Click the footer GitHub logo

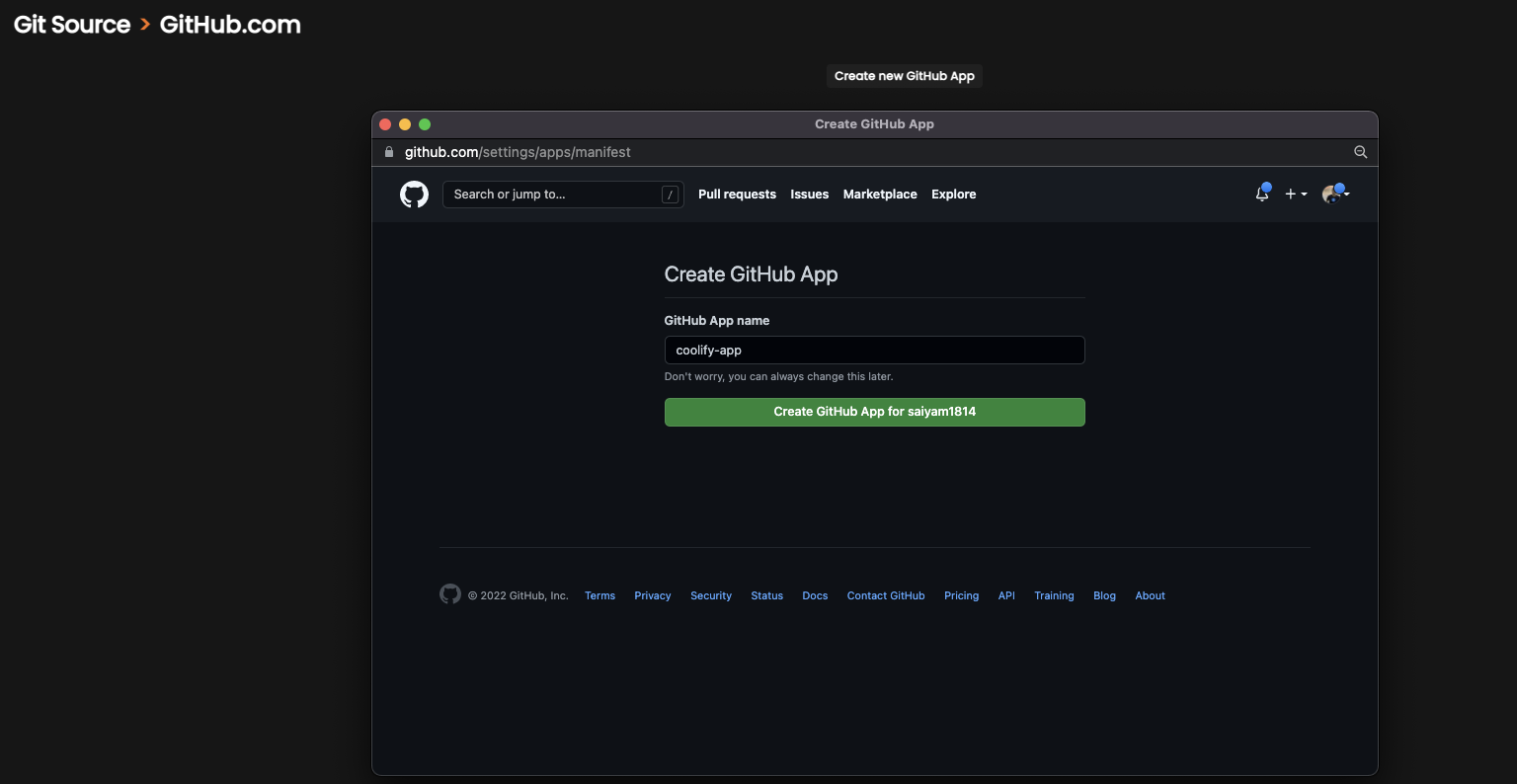pos(450,594)
